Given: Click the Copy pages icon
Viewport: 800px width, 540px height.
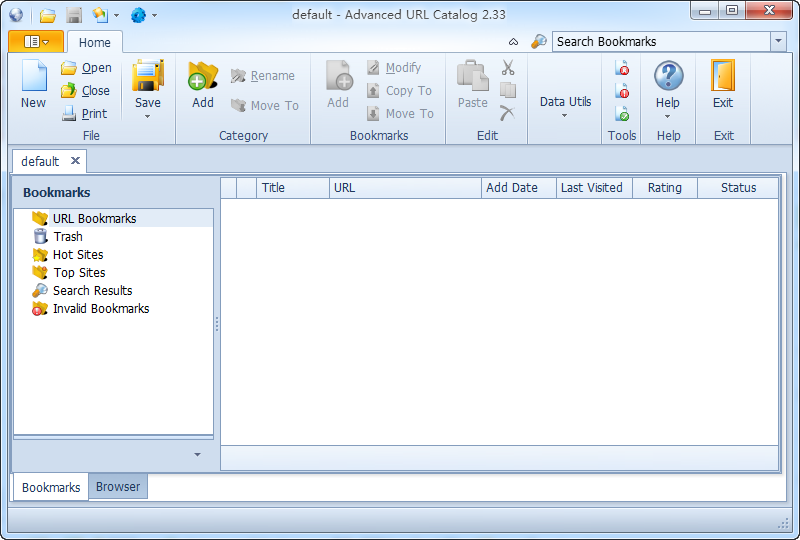Looking at the screenshot, I should [x=508, y=90].
